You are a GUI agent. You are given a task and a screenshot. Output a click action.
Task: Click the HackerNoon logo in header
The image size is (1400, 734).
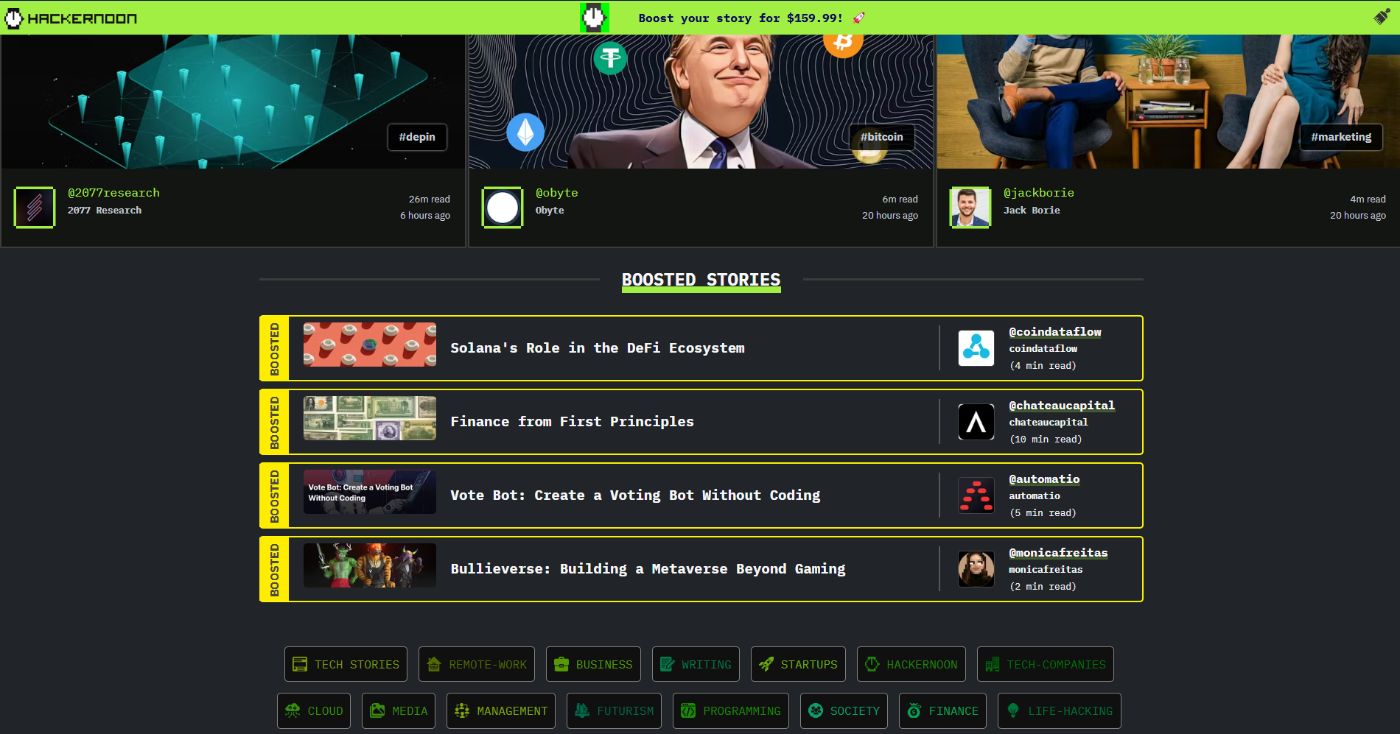coord(71,18)
